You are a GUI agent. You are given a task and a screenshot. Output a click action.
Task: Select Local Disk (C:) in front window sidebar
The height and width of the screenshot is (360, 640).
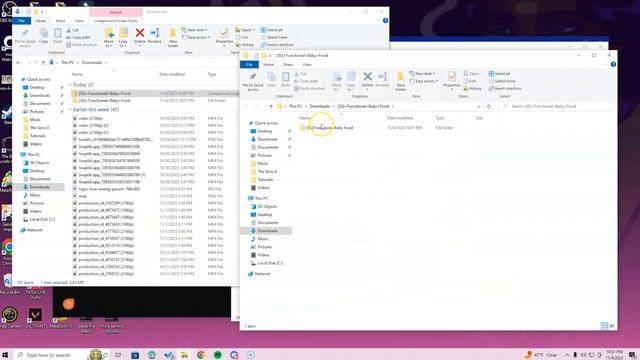pyautogui.click(x=270, y=263)
